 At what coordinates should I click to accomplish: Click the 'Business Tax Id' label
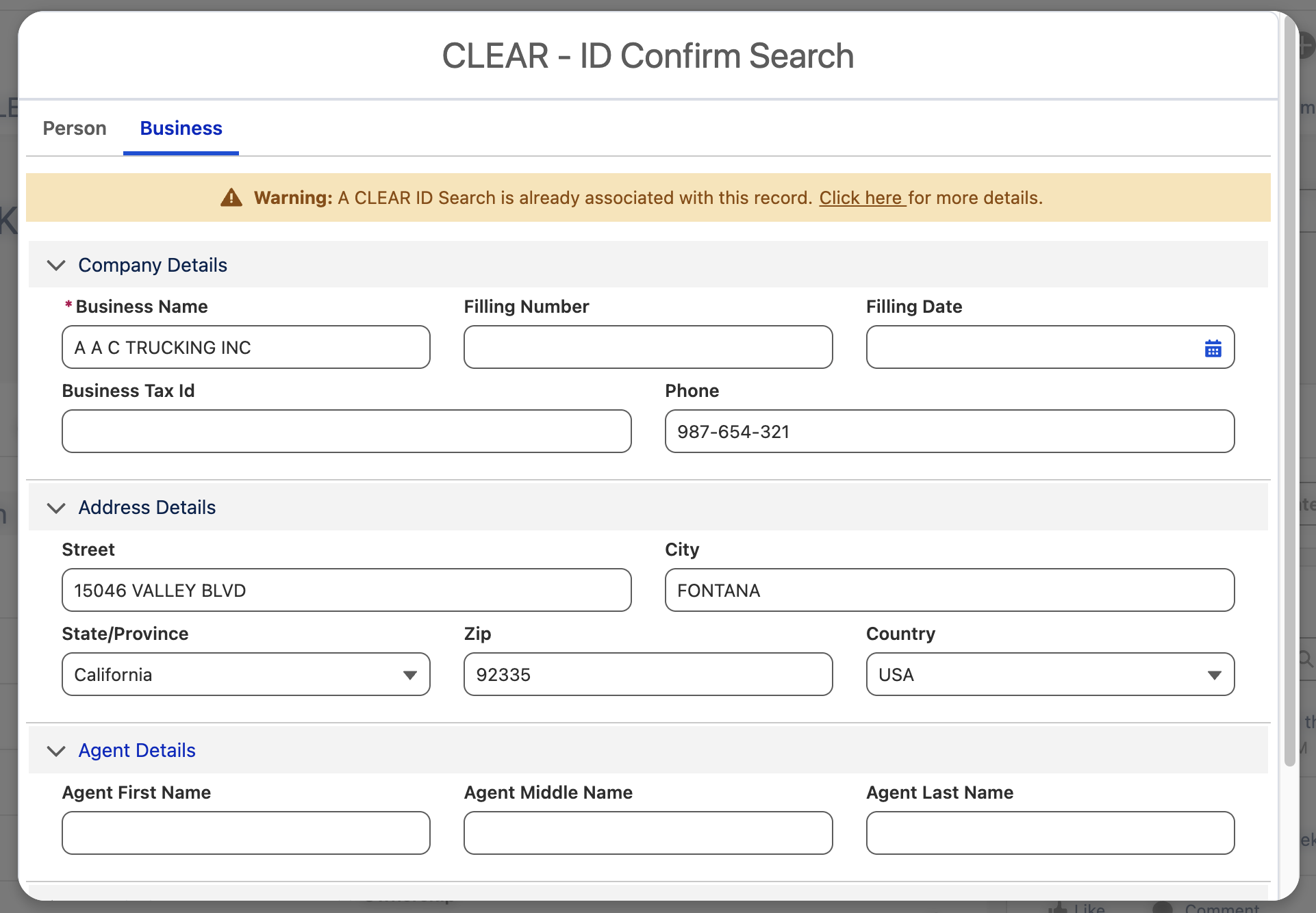tap(129, 391)
